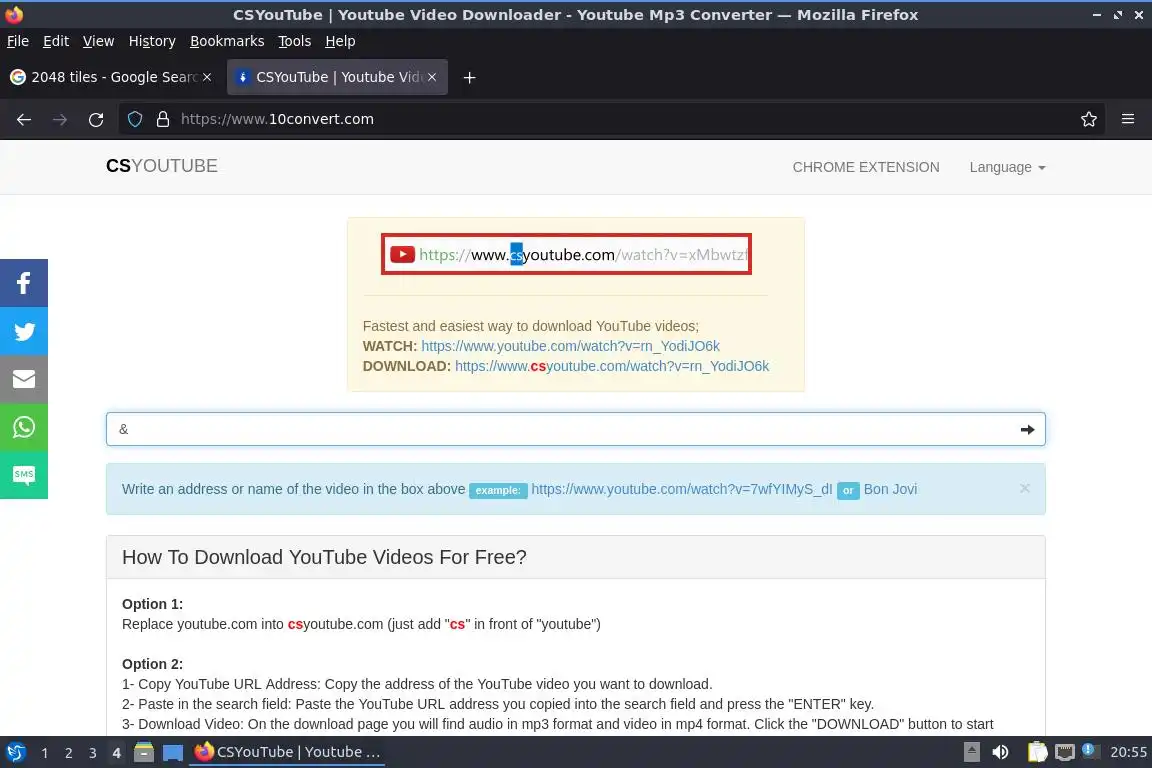Click 'How To Download YouTube Videos For Free?' heading

(x=324, y=557)
